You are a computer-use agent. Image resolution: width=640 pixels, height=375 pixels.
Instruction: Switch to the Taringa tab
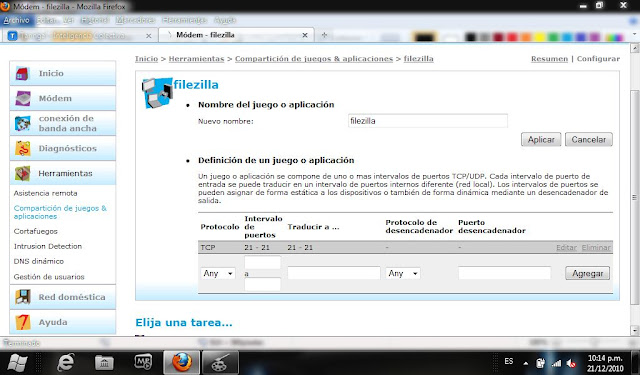80,36
